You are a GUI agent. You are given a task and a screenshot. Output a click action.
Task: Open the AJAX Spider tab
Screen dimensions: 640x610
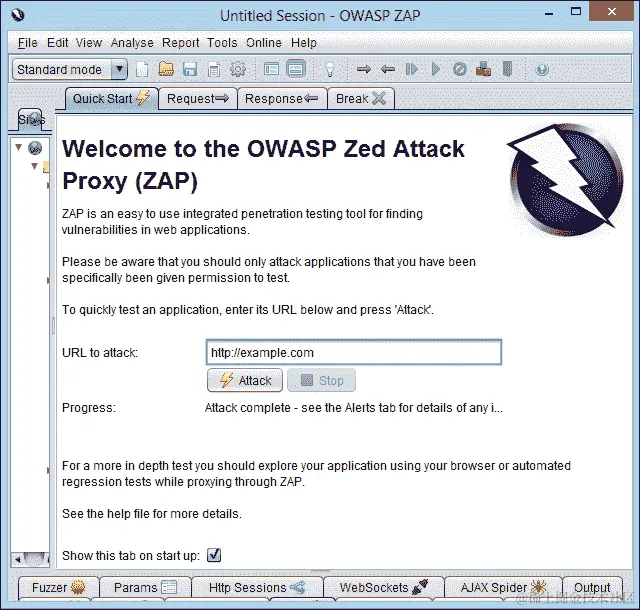tap(503, 588)
